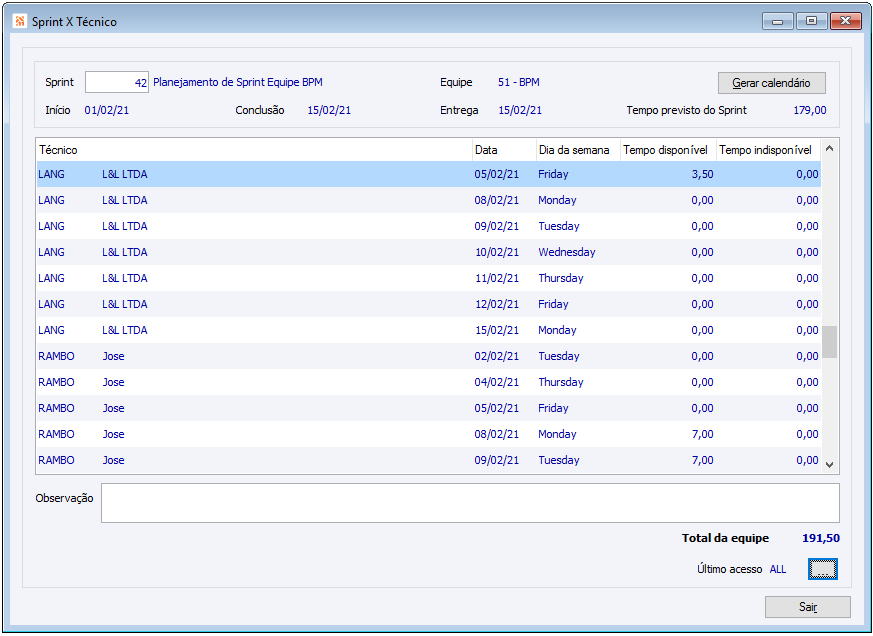Click Thursday in the LANG 11/02/21 row
This screenshot has width=873, height=636.
click(561, 278)
